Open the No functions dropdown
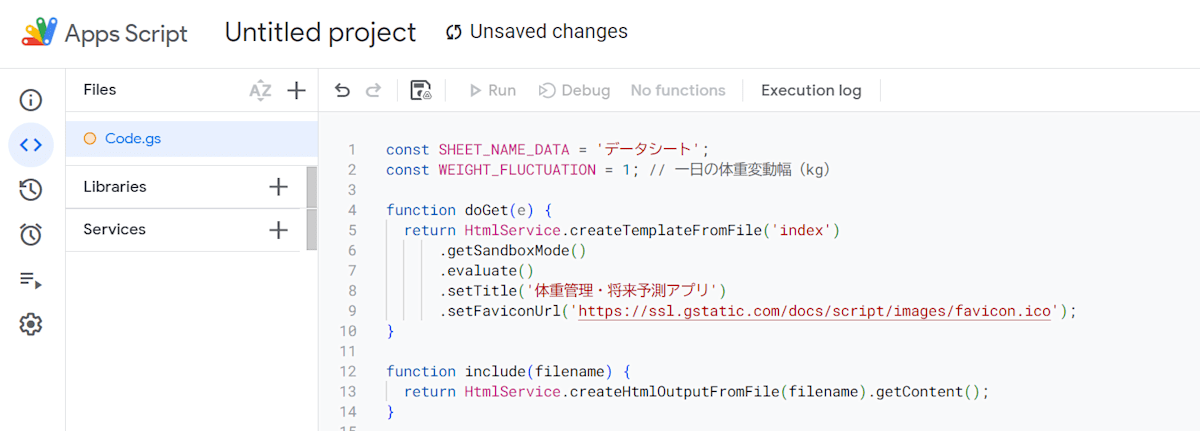Screen dimensions: 1200x431 (x=678, y=91)
